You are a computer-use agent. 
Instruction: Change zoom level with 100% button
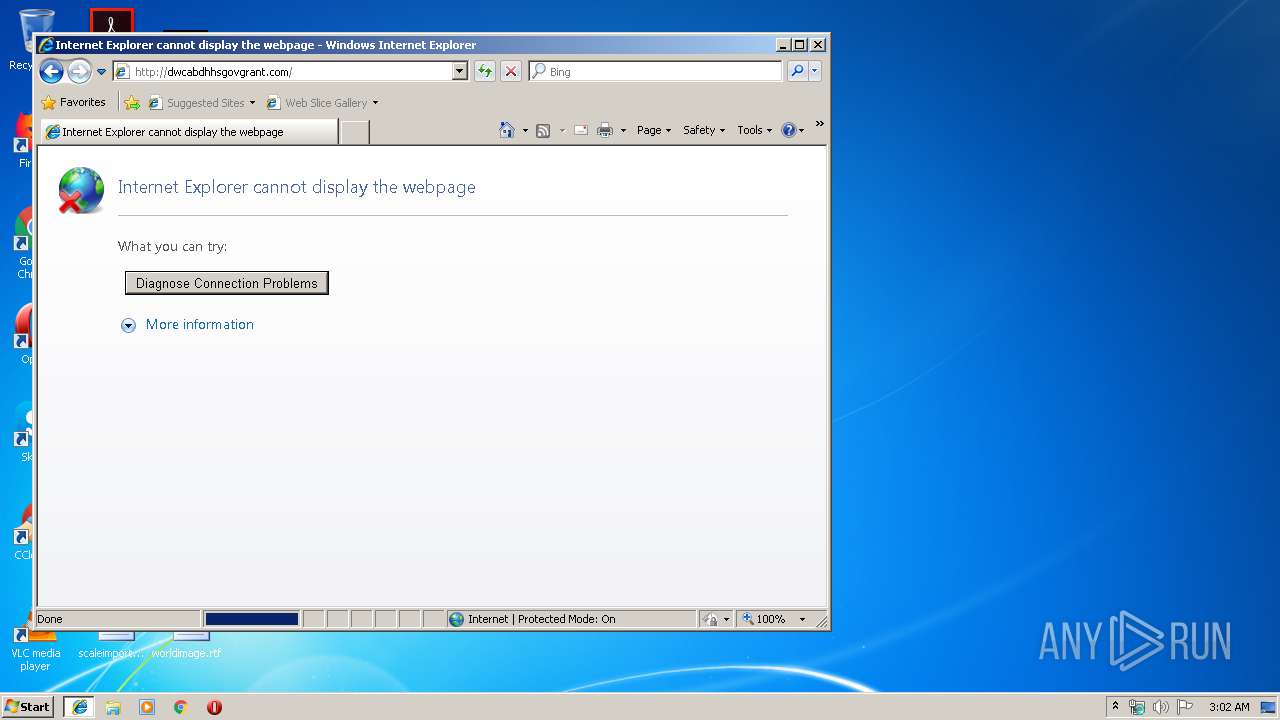click(x=764, y=619)
